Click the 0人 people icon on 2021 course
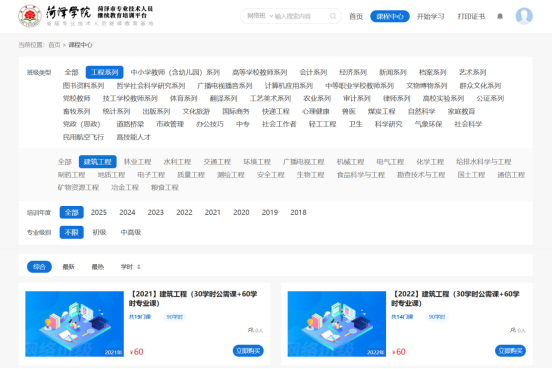Image resolution: width=553 pixels, height=369 pixels. tap(251, 330)
